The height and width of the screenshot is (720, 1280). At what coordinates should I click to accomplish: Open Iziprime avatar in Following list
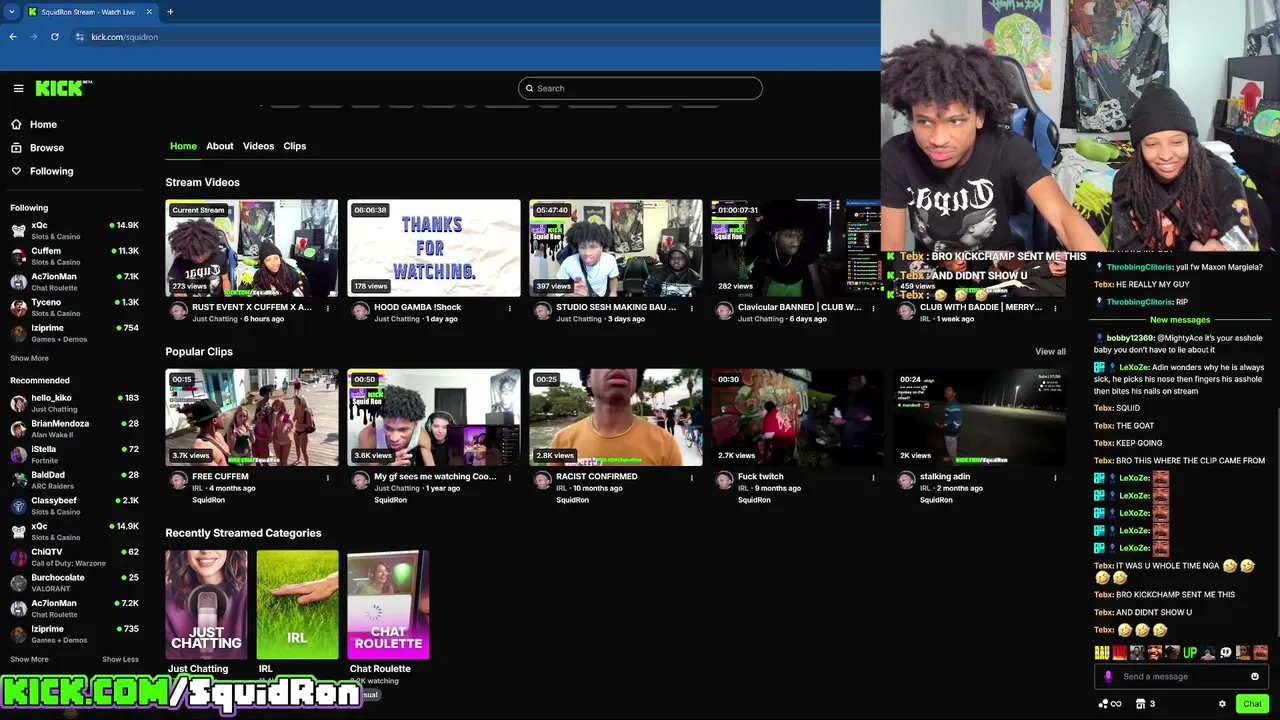pos(18,333)
